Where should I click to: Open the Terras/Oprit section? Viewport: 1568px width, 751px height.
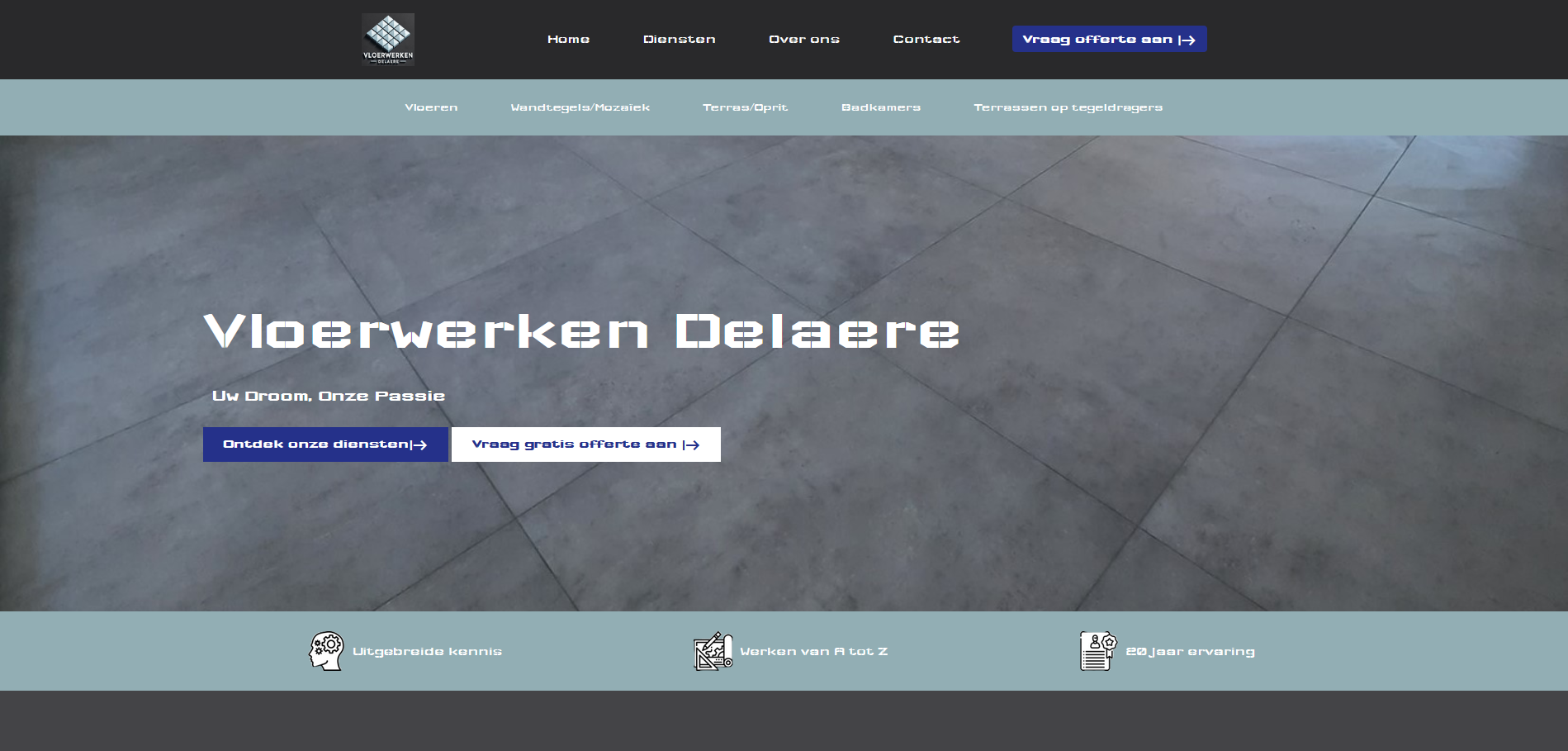tap(745, 107)
